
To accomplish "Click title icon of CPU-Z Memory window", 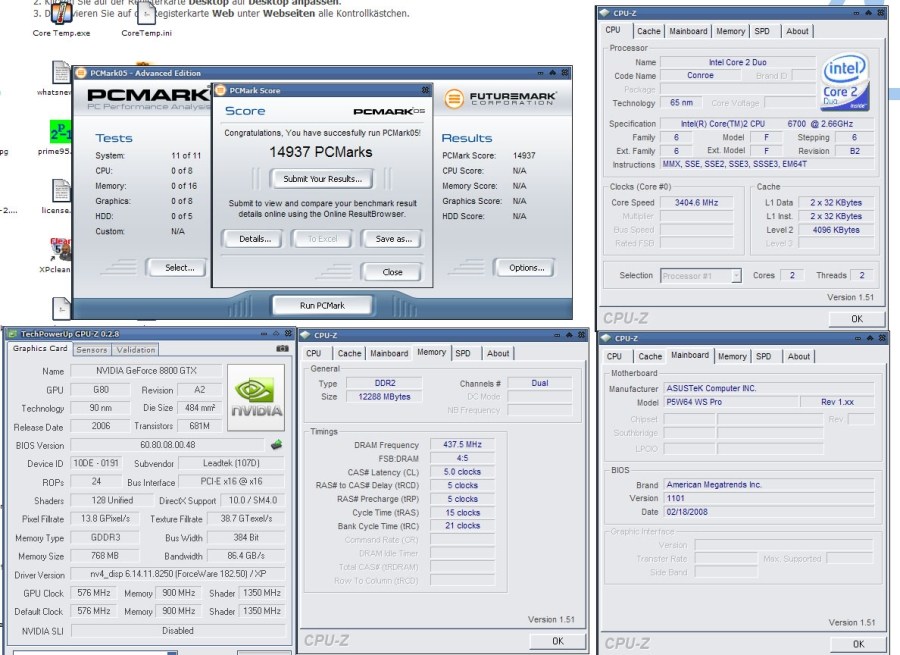I will (305, 335).
